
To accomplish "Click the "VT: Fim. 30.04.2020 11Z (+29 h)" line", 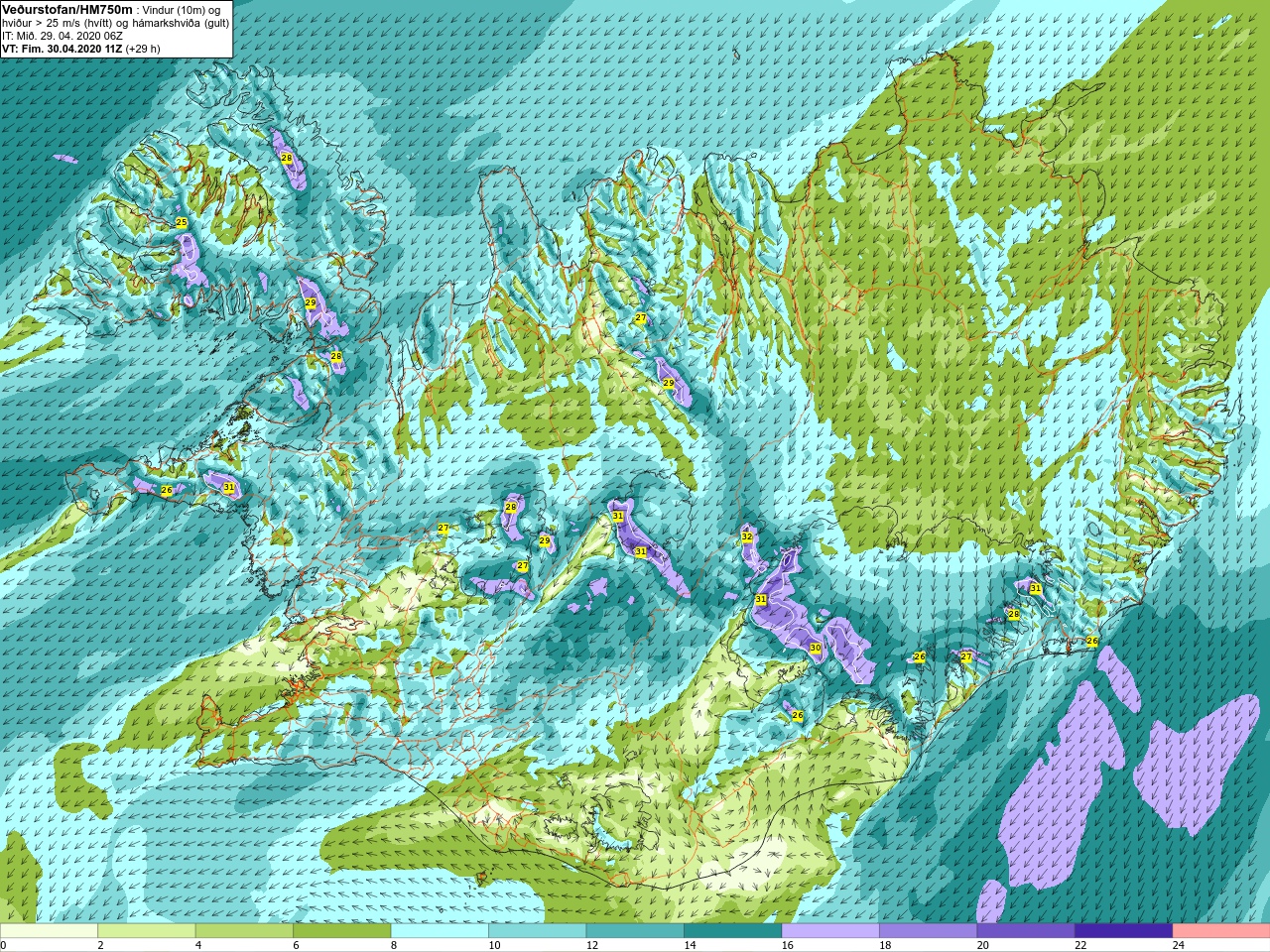I will point(80,49).
